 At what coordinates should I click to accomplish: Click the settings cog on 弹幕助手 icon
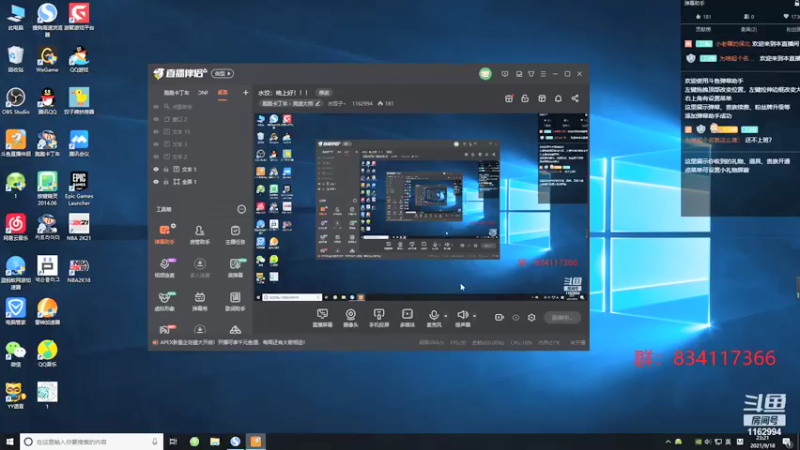[173, 226]
